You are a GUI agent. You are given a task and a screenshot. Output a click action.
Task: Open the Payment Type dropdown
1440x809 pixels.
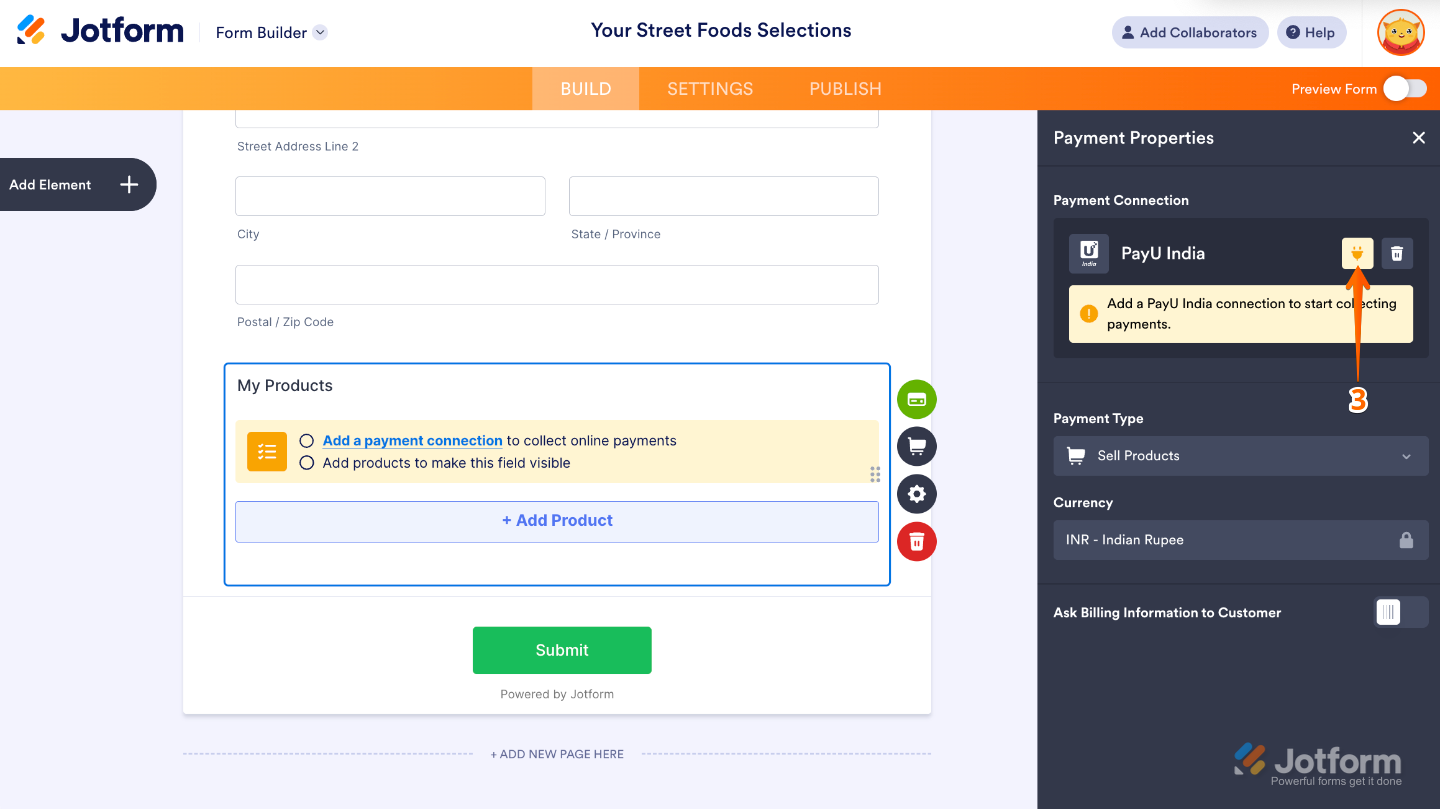coord(1240,456)
